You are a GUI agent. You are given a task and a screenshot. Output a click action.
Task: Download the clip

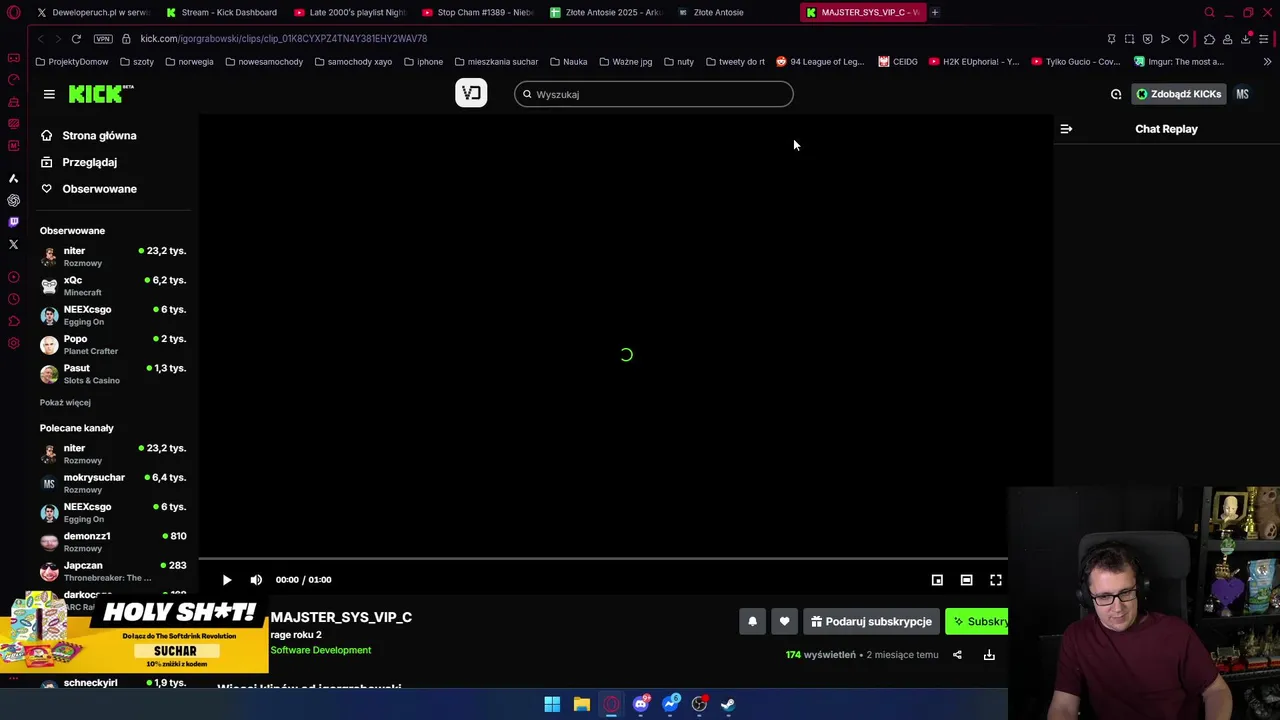(x=989, y=655)
